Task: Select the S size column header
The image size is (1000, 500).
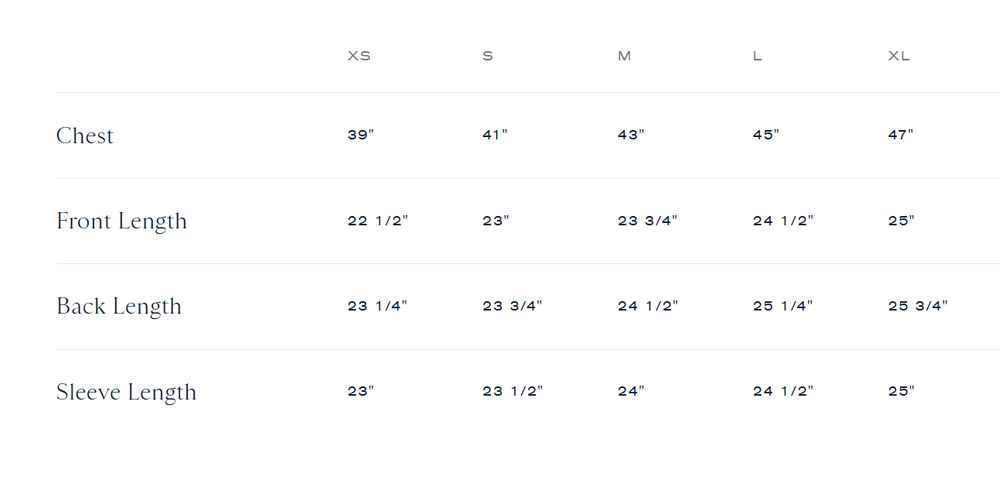Action: (487, 56)
